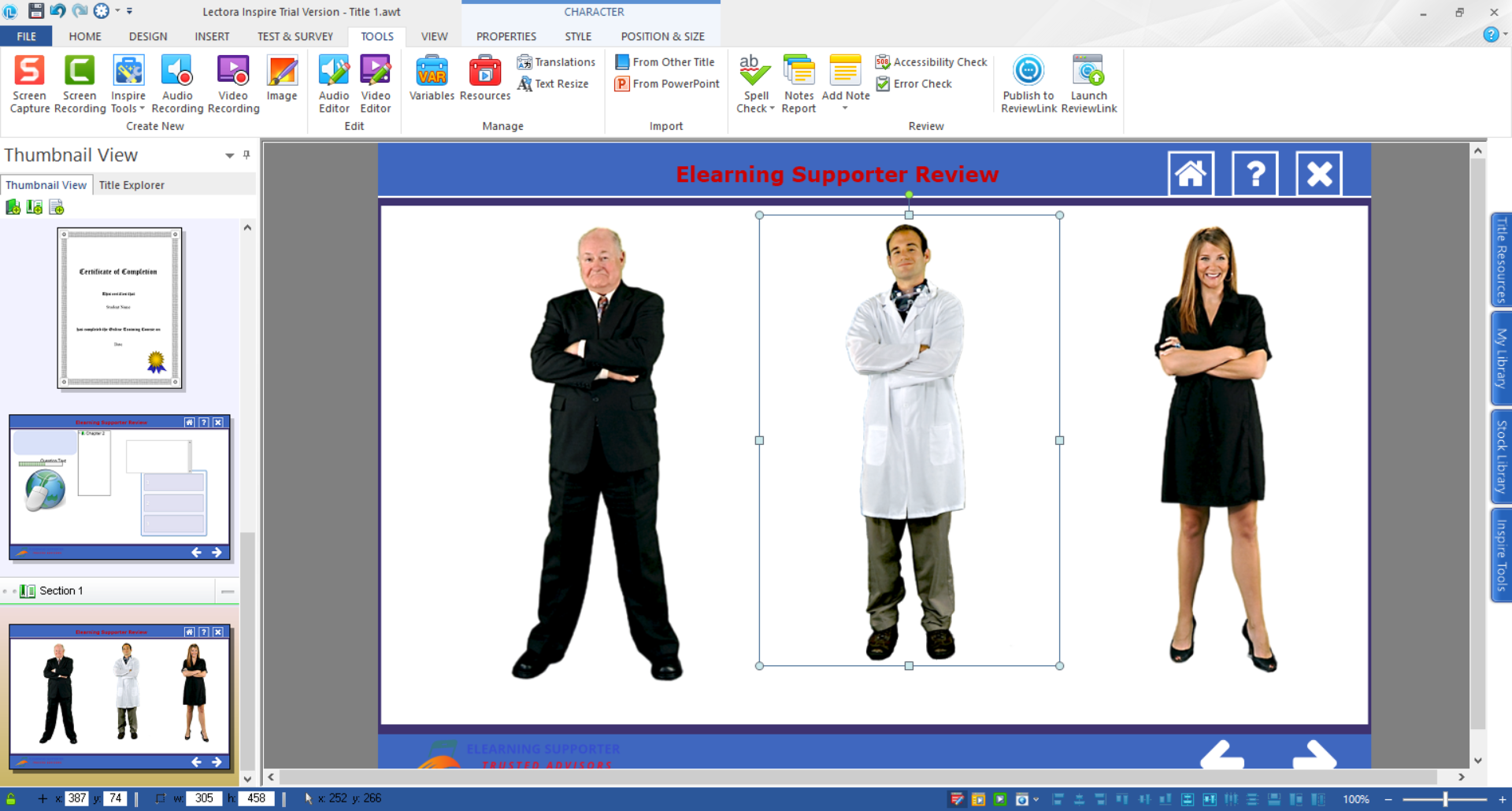The image size is (1512, 811).
Task: Click the home icon on slide header
Action: [x=1191, y=173]
